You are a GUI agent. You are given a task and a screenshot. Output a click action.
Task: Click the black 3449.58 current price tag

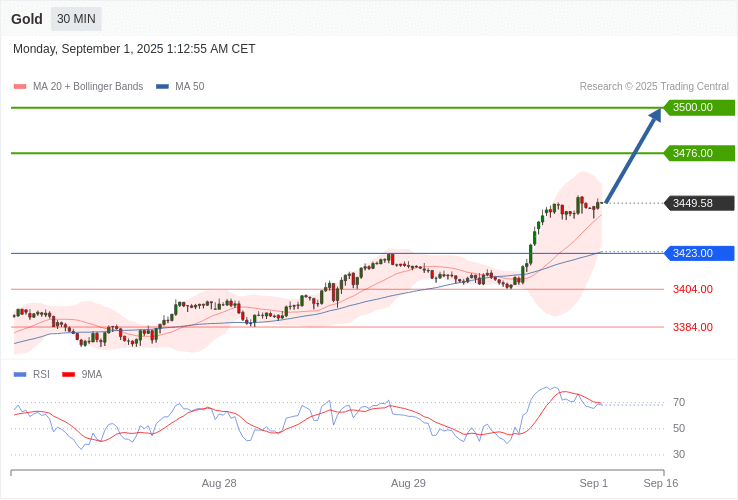pyautogui.click(x=699, y=203)
